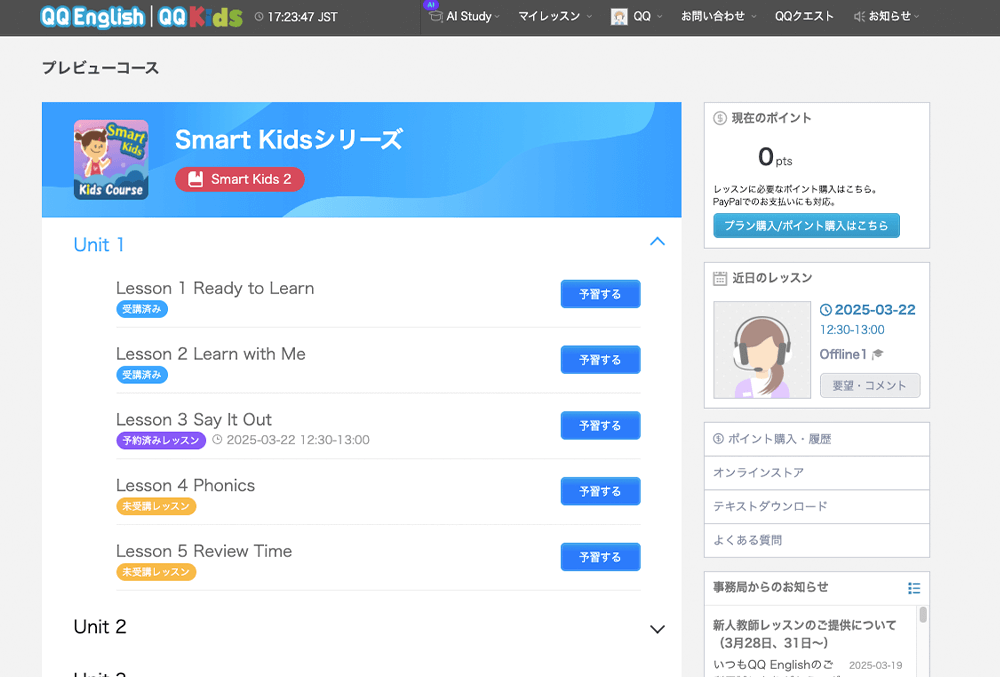Viewport: 1000px width, 677px height.
Task: Click the 2025-03-22 date in 近日のレッスン
Action: pyautogui.click(x=875, y=310)
